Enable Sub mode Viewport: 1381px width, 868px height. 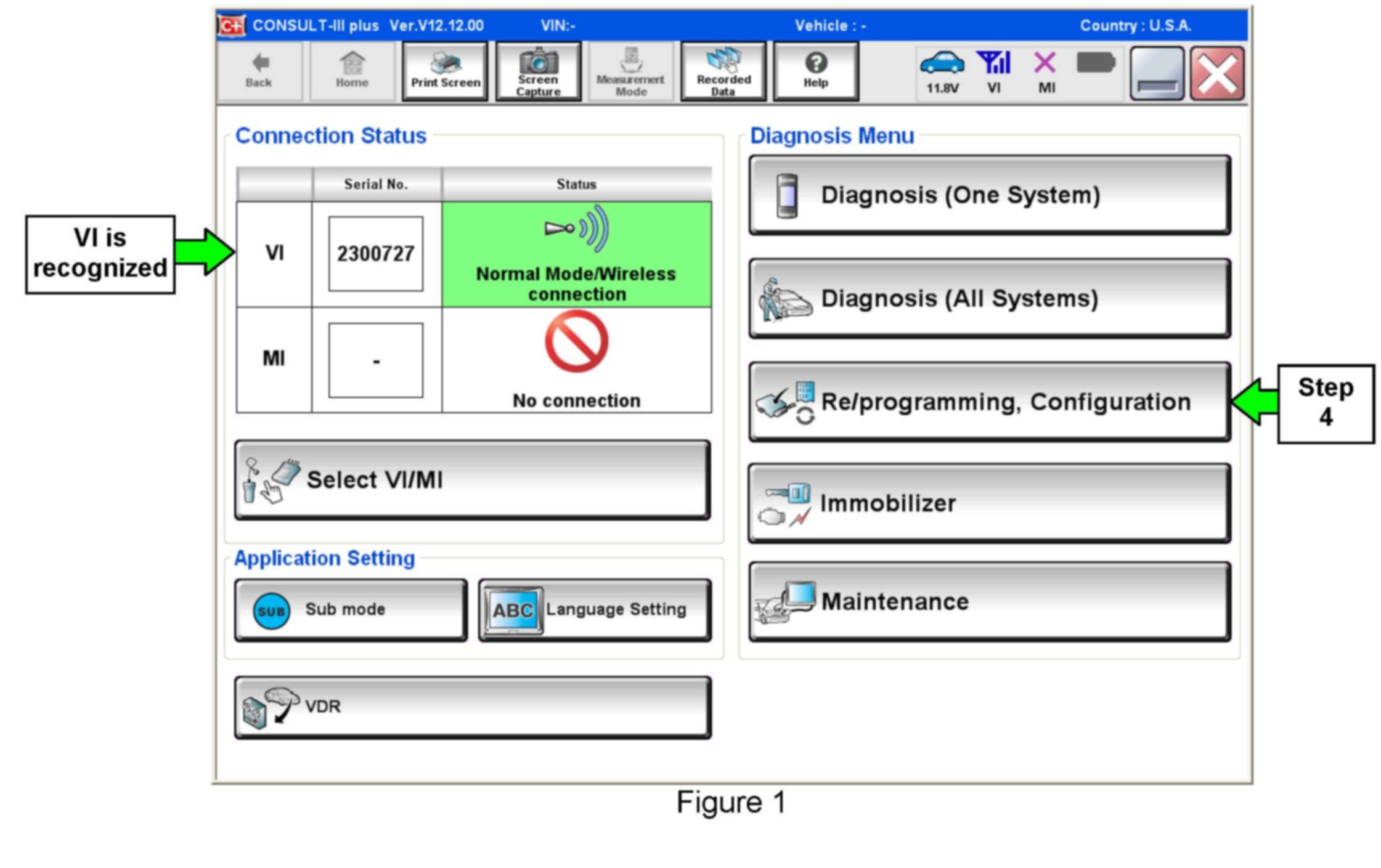pos(350,609)
